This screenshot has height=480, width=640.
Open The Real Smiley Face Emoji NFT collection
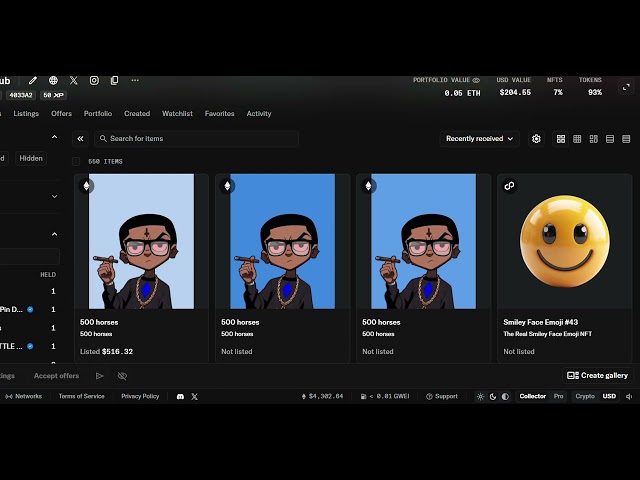tap(547, 334)
